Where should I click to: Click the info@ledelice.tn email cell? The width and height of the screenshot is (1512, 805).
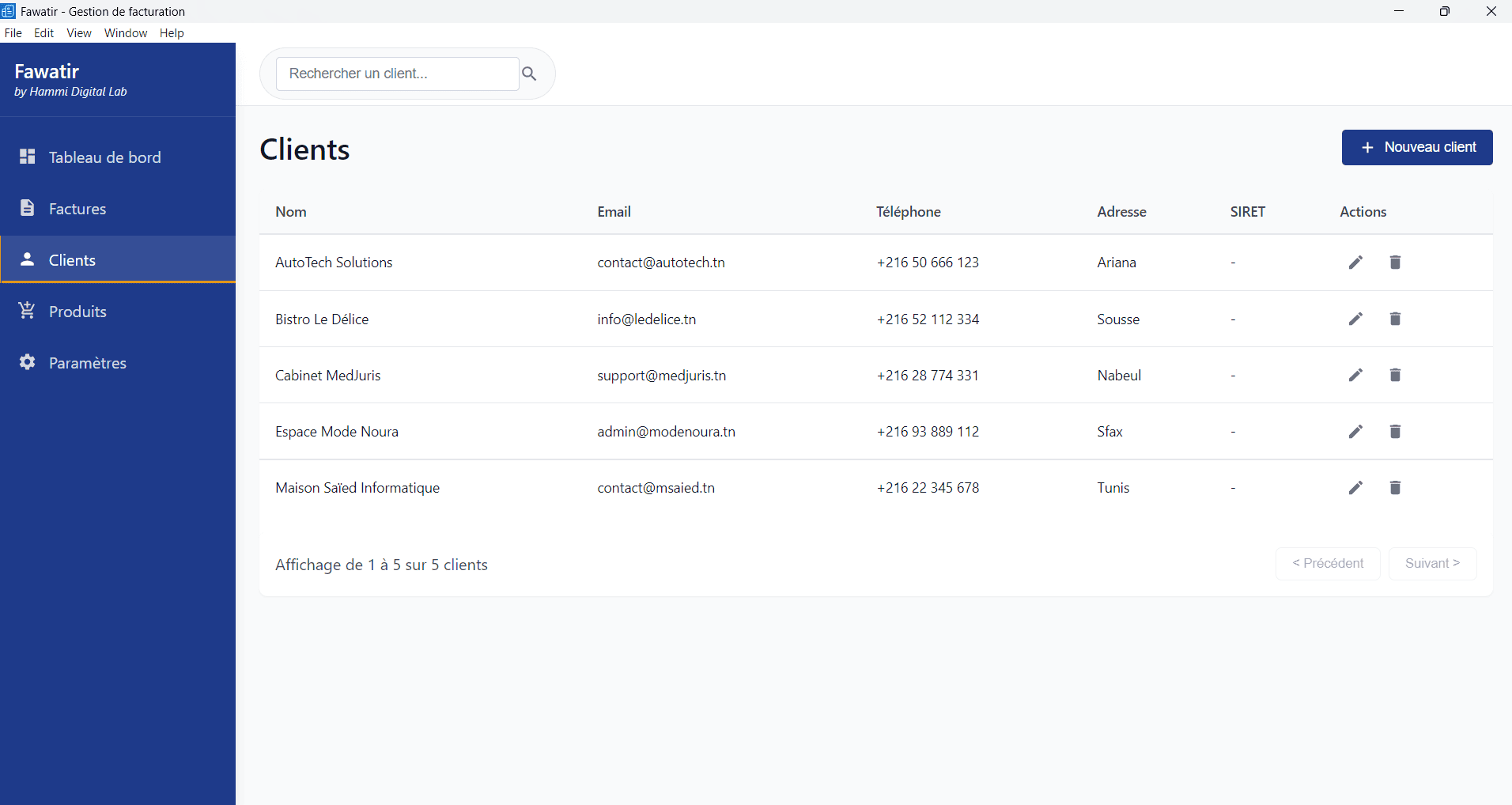tap(647, 319)
